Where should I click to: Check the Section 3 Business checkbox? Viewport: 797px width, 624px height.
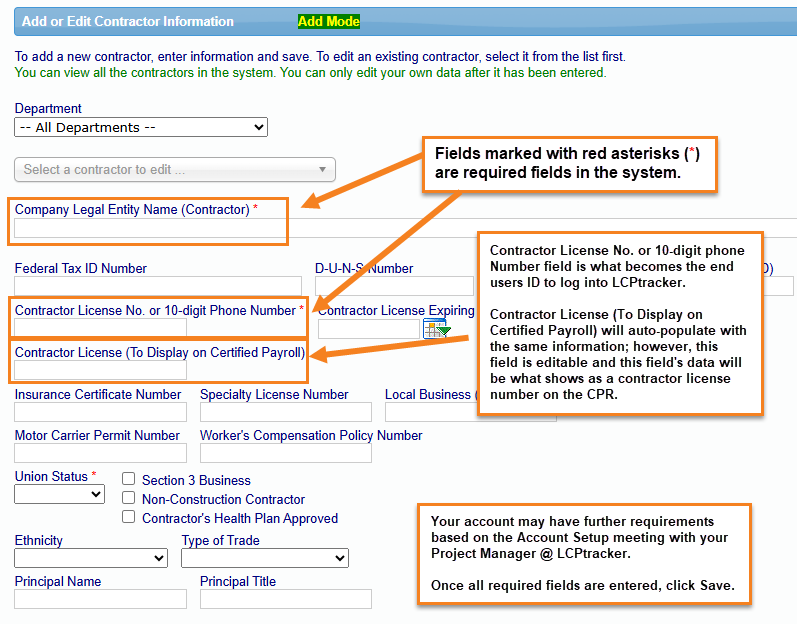[129, 479]
